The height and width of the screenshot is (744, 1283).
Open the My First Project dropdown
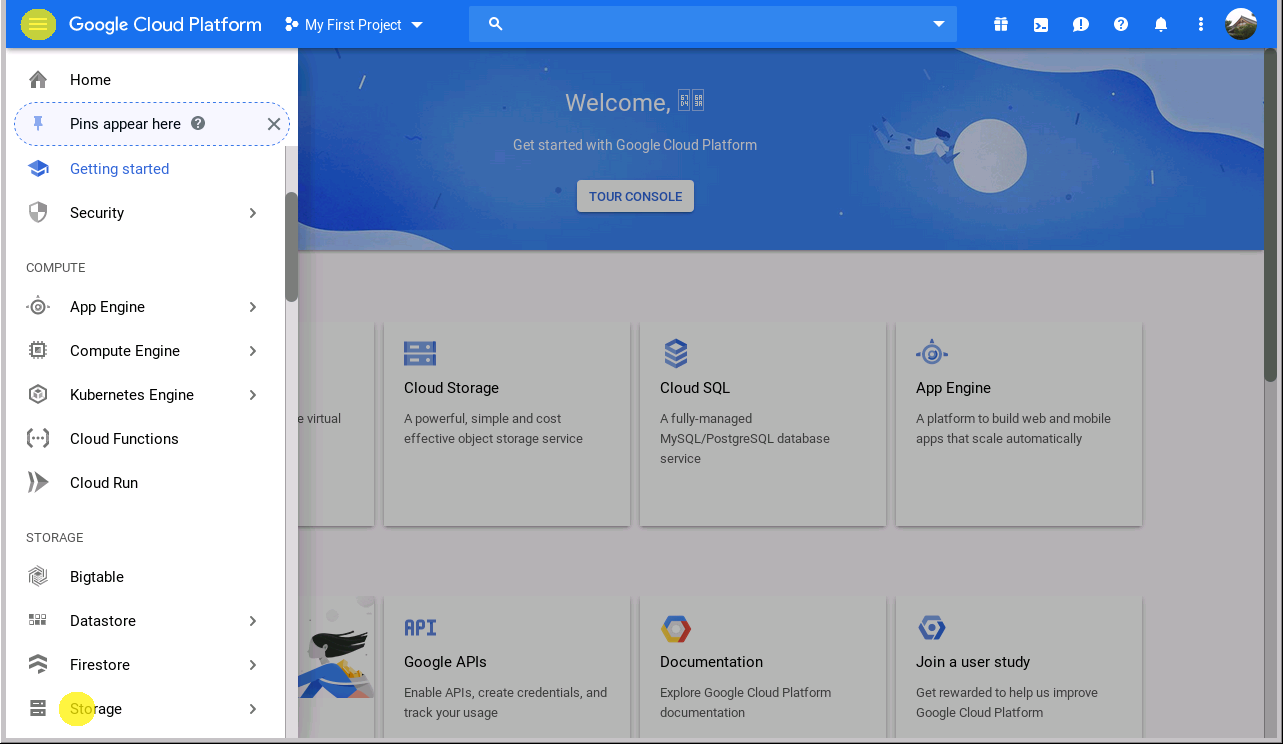tap(353, 24)
